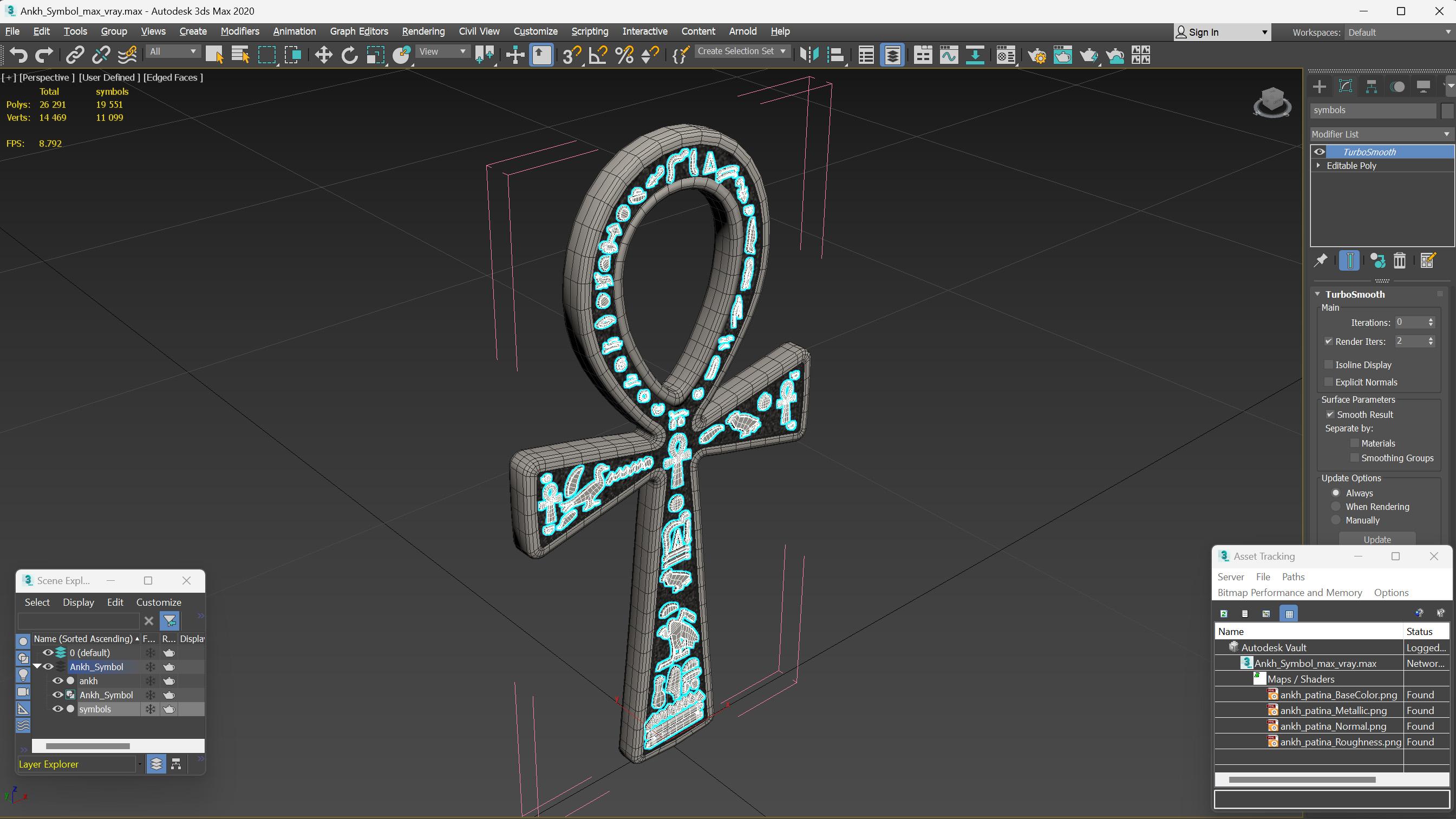Screen dimensions: 1456x819
Task: Open the Modifier List dropdown
Action: [x=1382, y=134]
